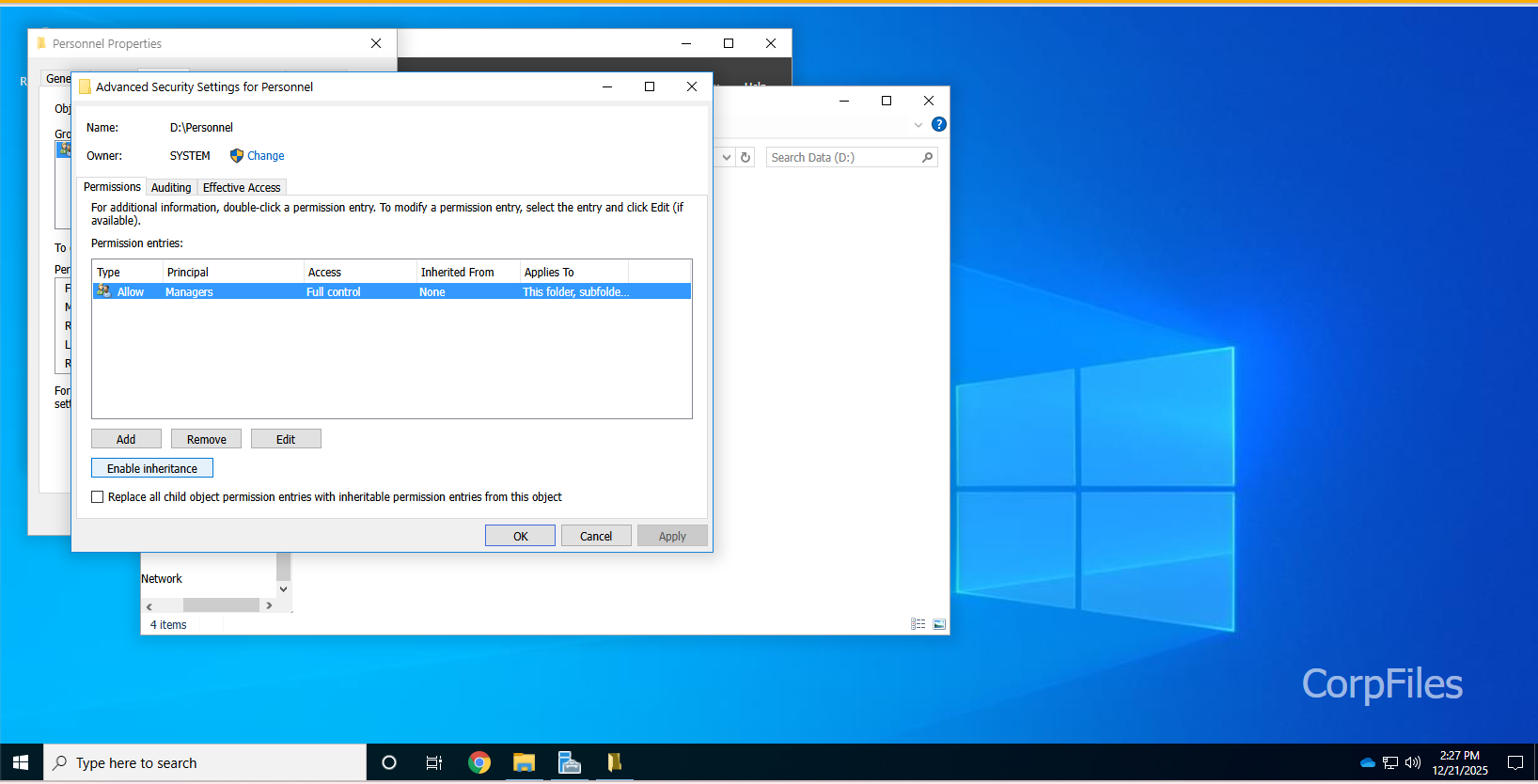The width and height of the screenshot is (1538, 784).
Task: Click the Change owner link
Action: [x=265, y=156]
